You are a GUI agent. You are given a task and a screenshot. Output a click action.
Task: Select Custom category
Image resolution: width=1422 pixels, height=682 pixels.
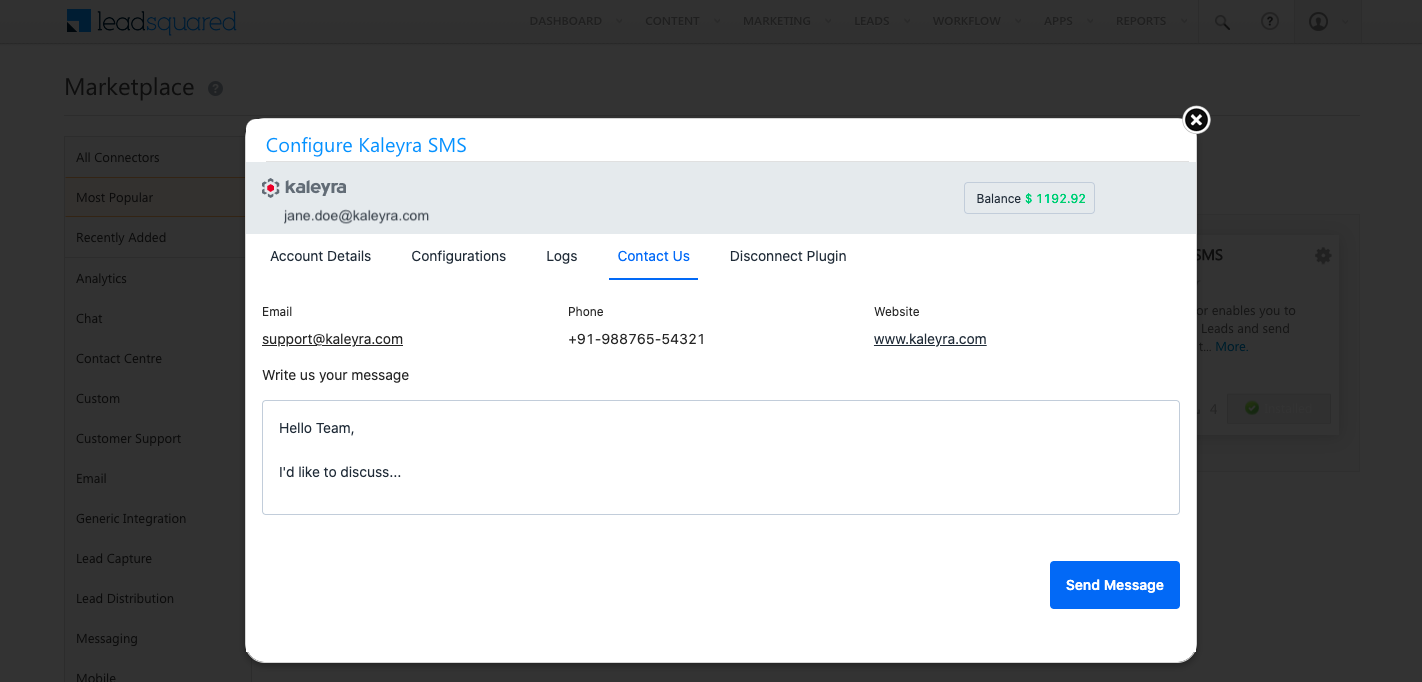[x=98, y=398]
